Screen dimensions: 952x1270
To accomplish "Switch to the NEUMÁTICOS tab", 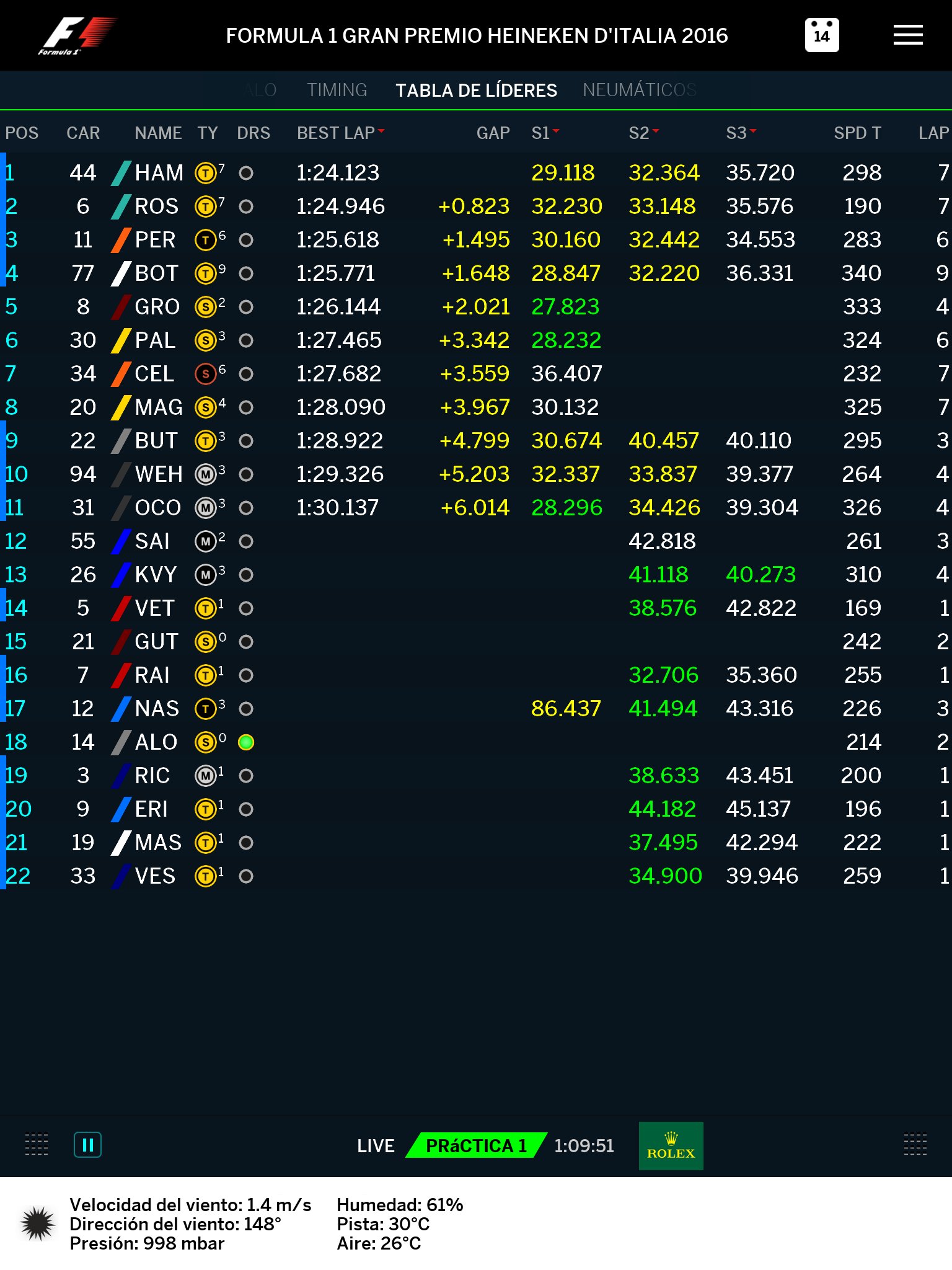I will pos(640,90).
